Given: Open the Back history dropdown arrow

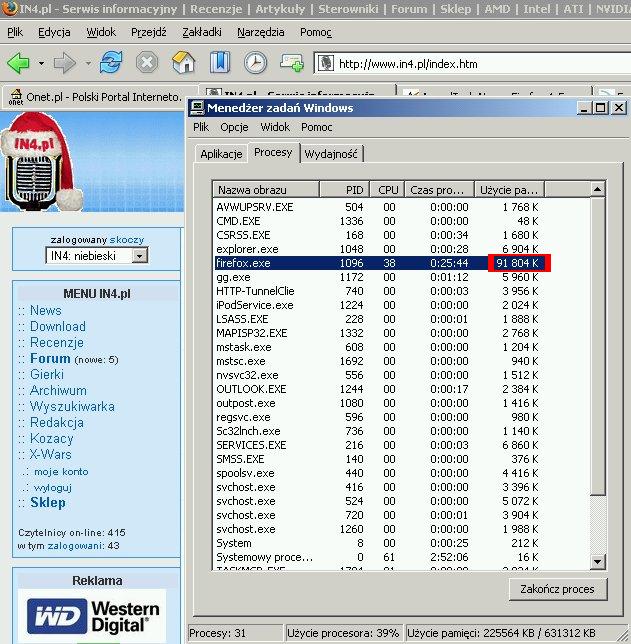Looking at the screenshot, I should [41, 63].
